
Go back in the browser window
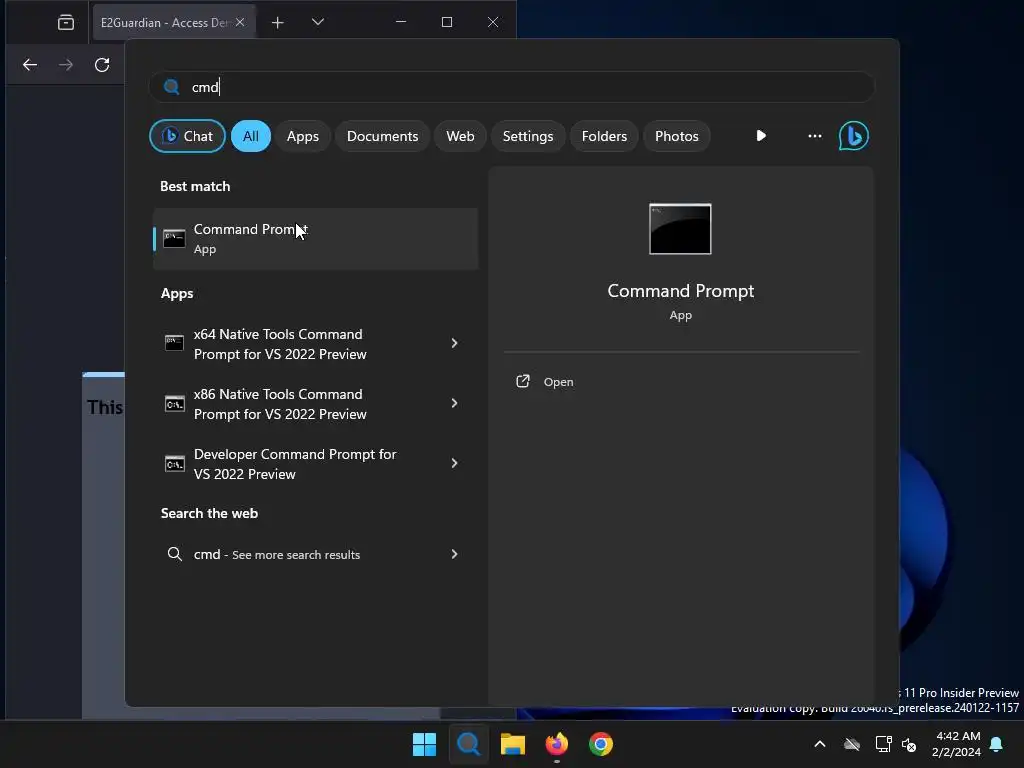point(30,65)
